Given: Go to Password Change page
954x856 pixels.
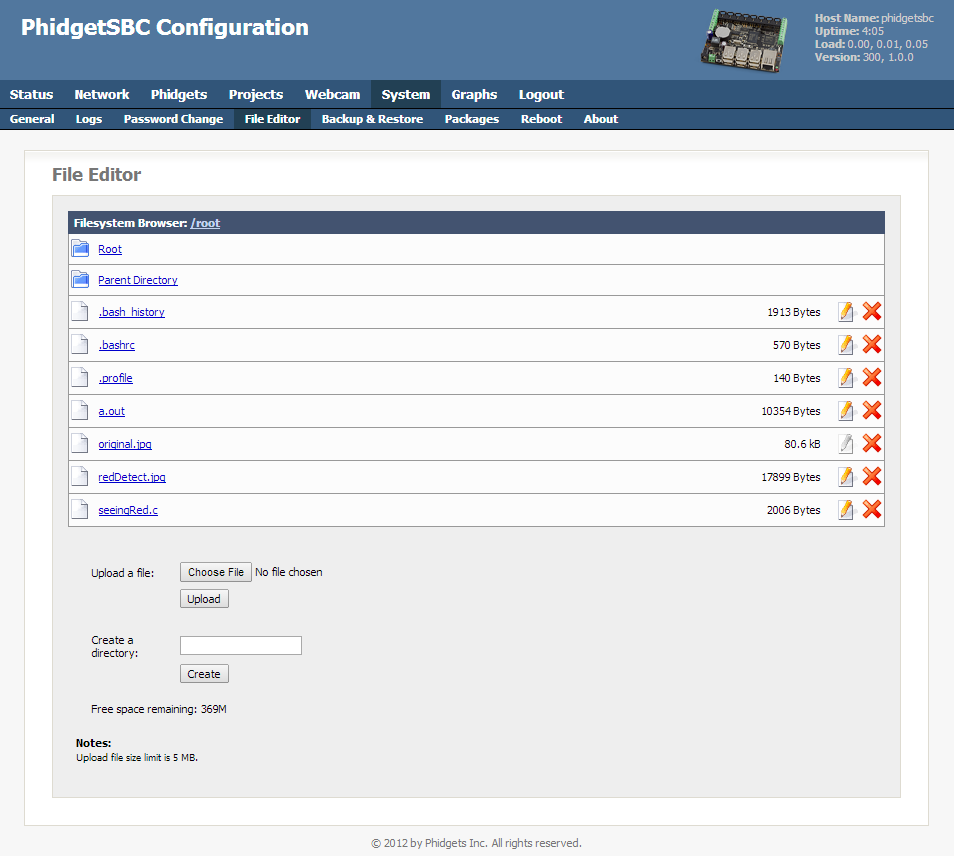Looking at the screenshot, I should point(173,119).
